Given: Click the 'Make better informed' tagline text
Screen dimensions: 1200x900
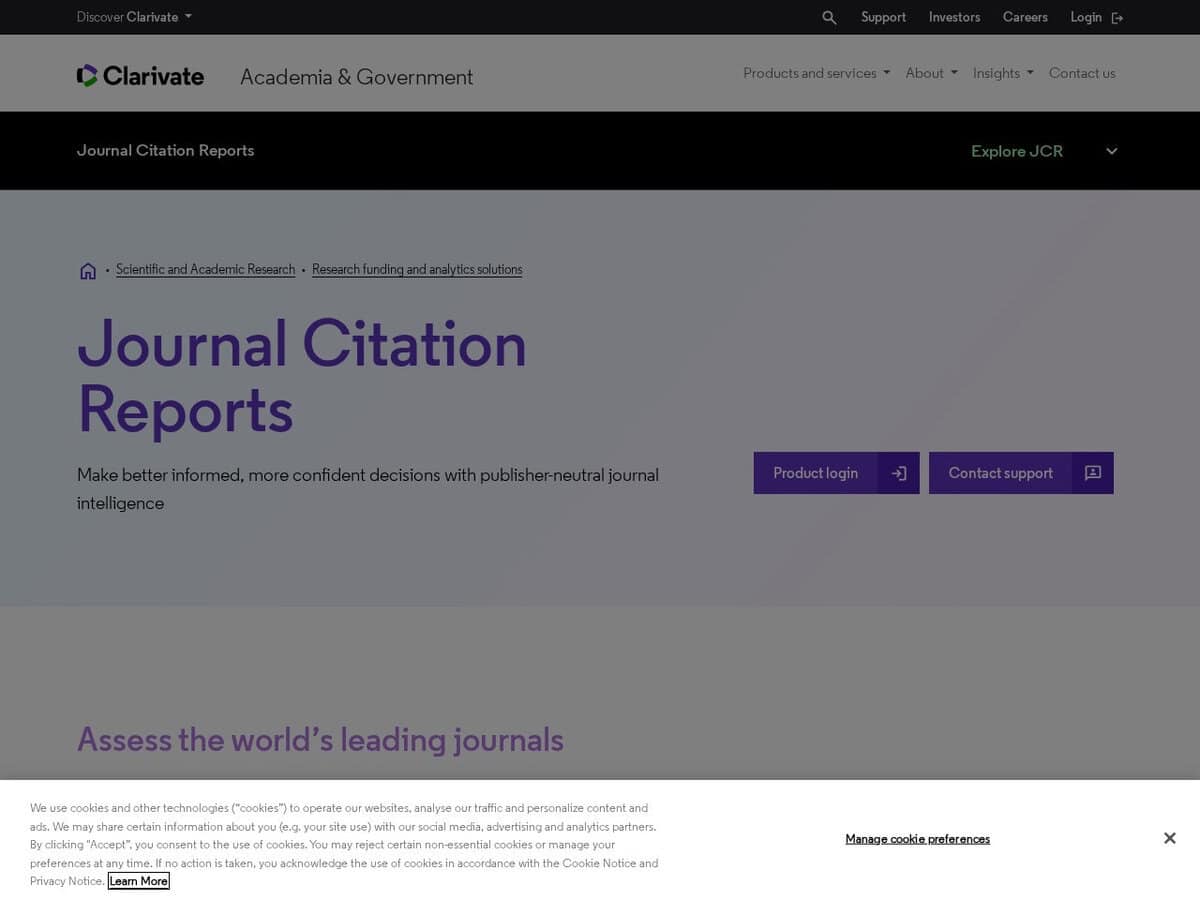Looking at the screenshot, I should [368, 489].
